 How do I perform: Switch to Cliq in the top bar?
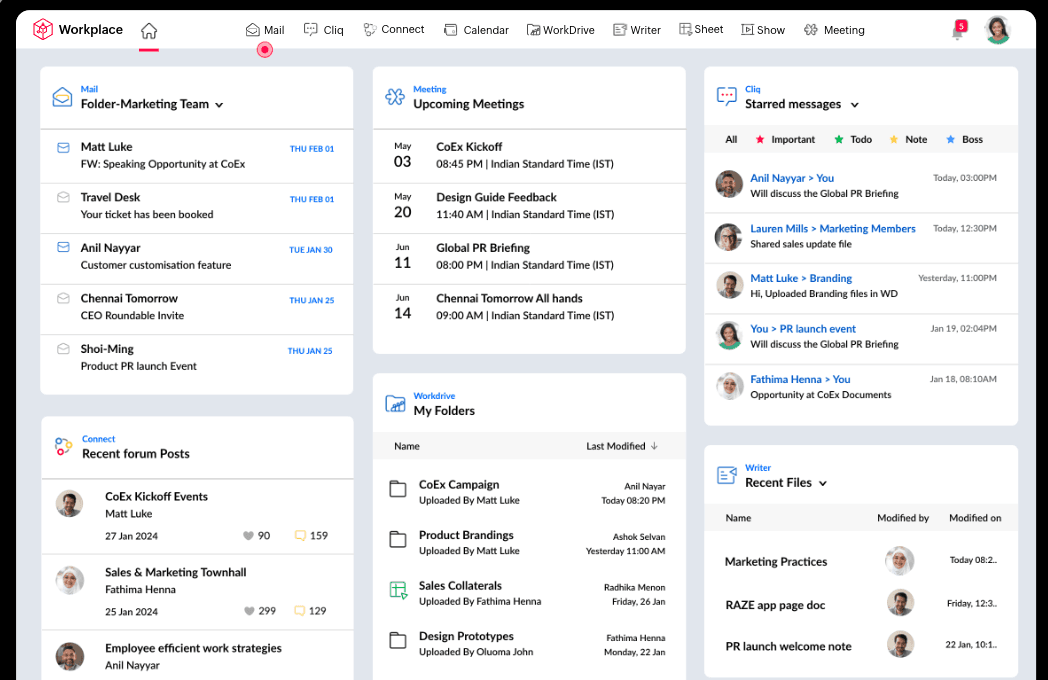pyautogui.click(x=323, y=30)
